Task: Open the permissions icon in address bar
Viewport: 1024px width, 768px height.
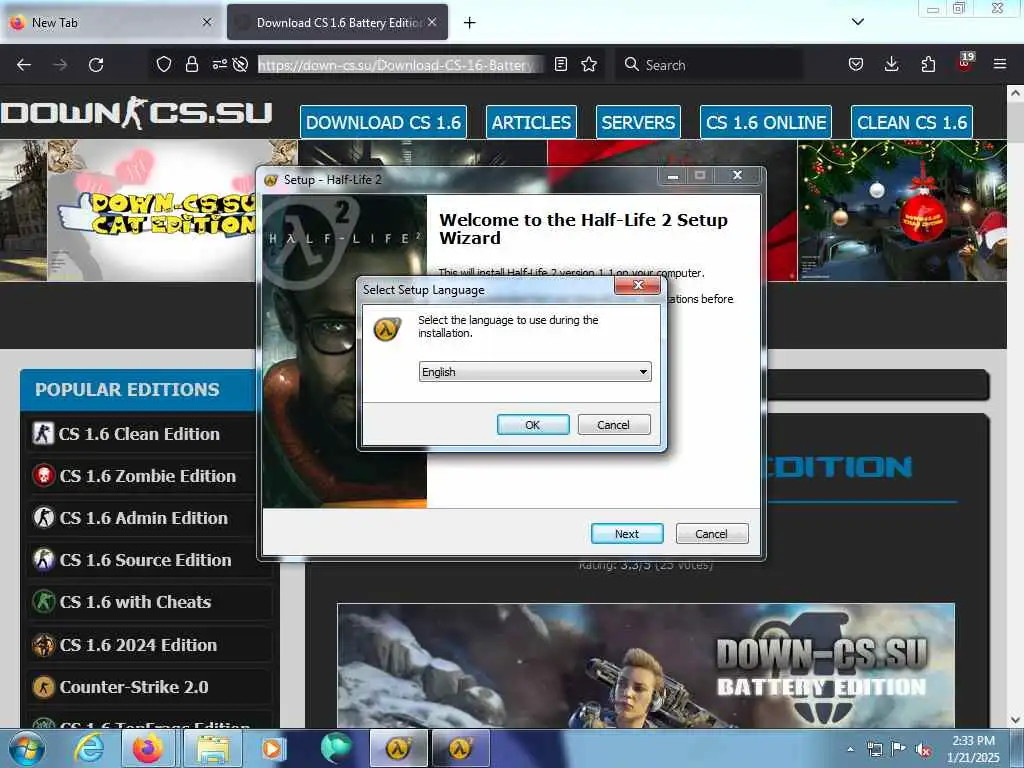Action: pyautogui.click(x=219, y=64)
